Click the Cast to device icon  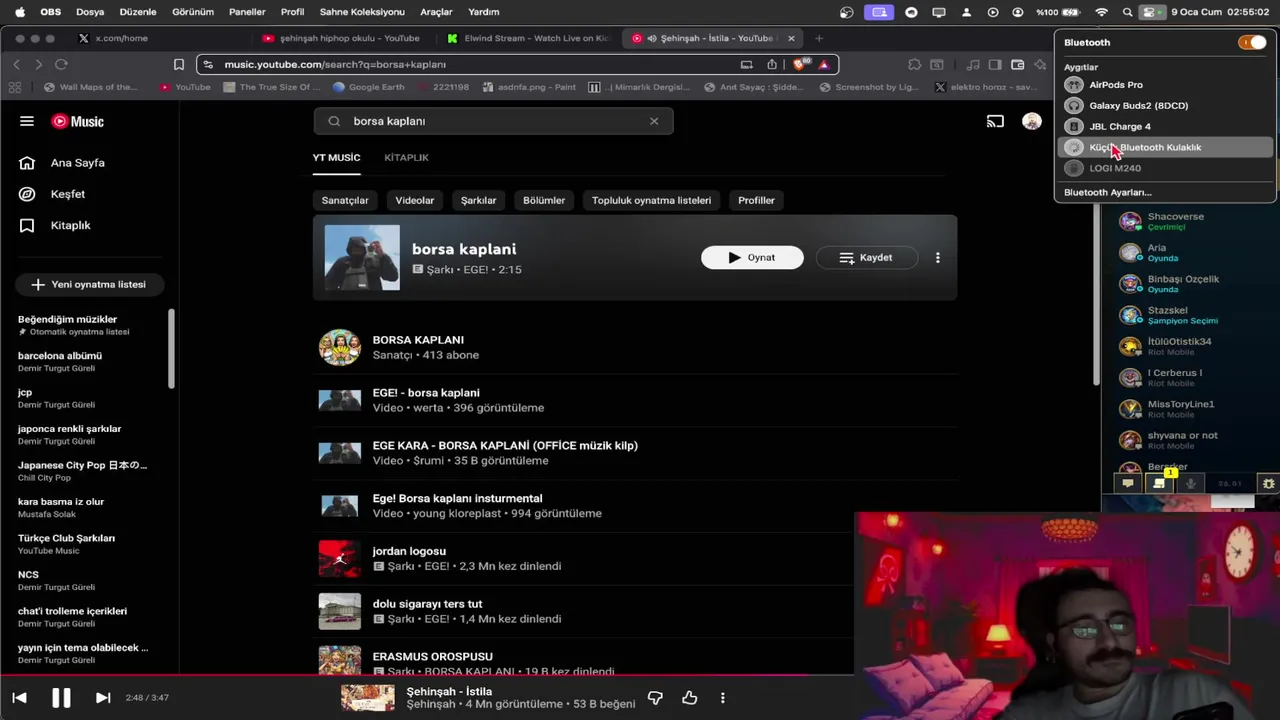995,121
